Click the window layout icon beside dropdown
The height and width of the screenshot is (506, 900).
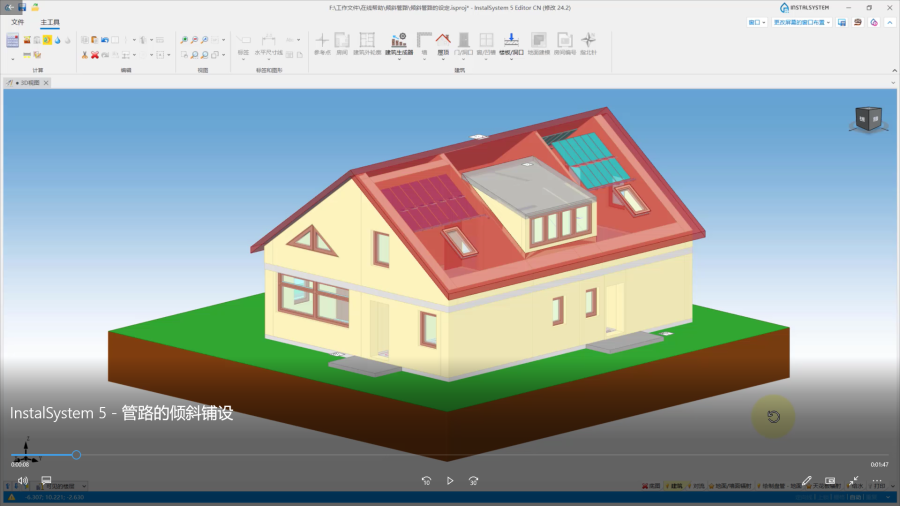point(842,22)
